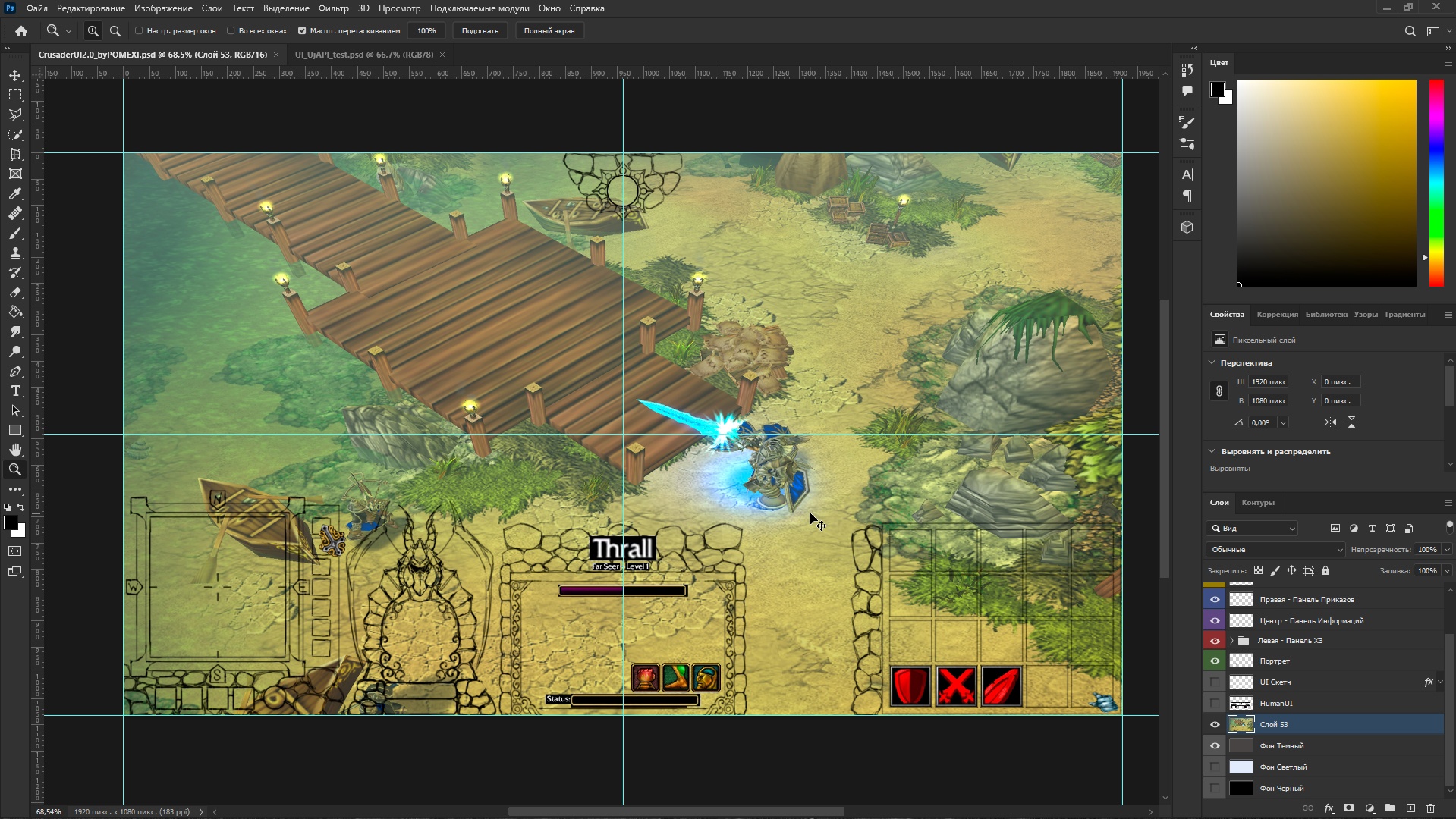Close the CrusaderUI2.0 document tab

tap(276, 55)
